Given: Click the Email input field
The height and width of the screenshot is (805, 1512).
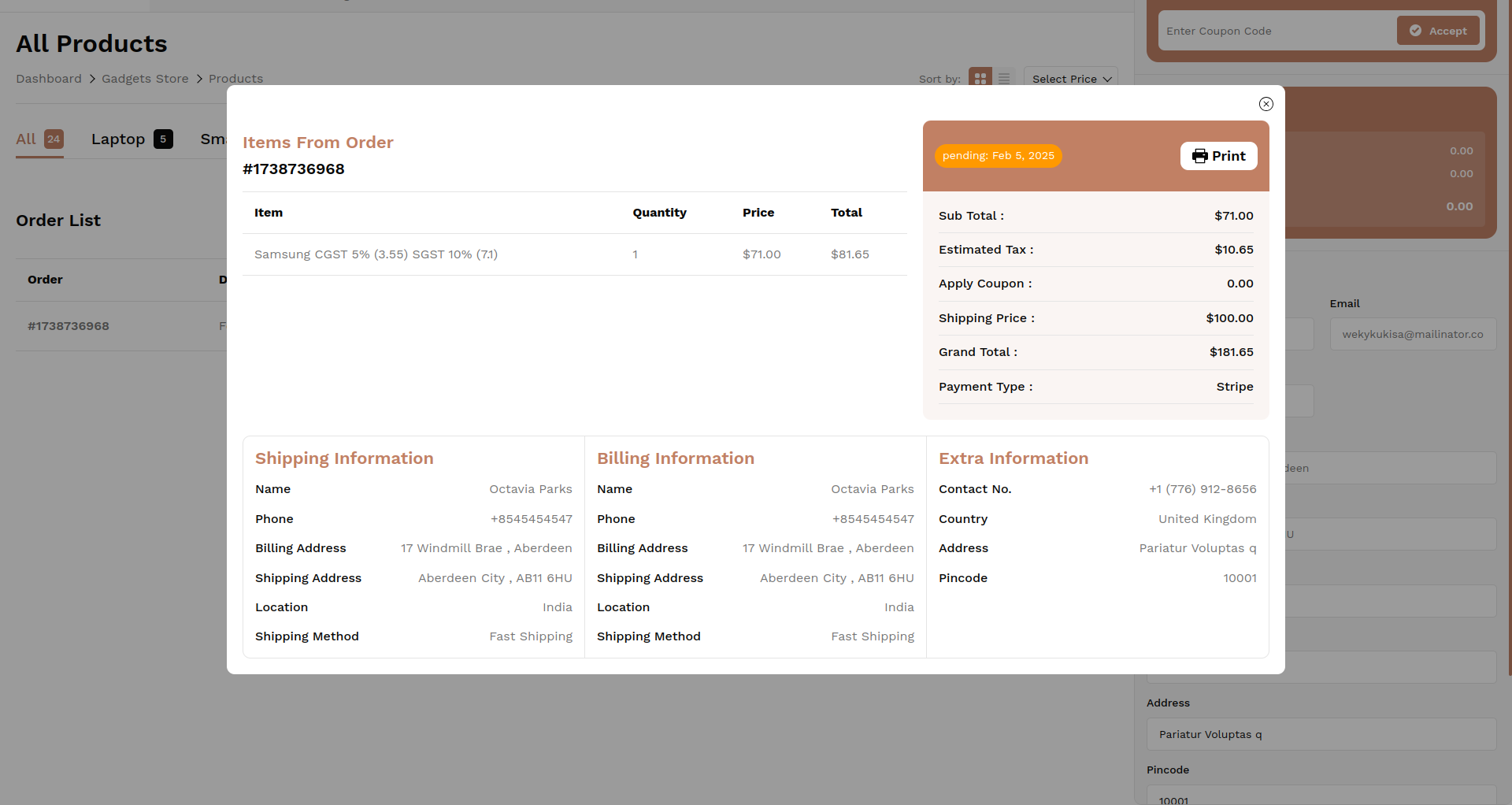Looking at the screenshot, I should pyautogui.click(x=1412, y=335).
